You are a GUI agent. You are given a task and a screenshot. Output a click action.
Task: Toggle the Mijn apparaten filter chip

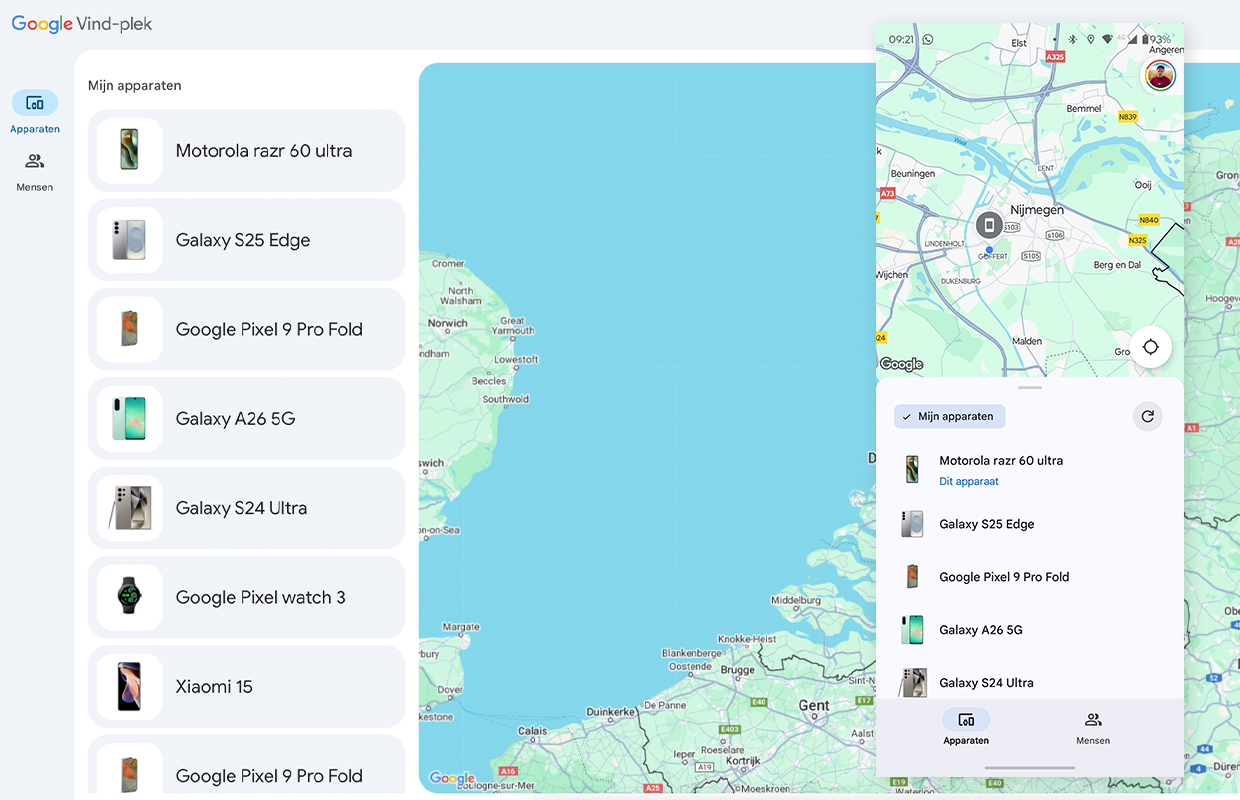coord(949,417)
